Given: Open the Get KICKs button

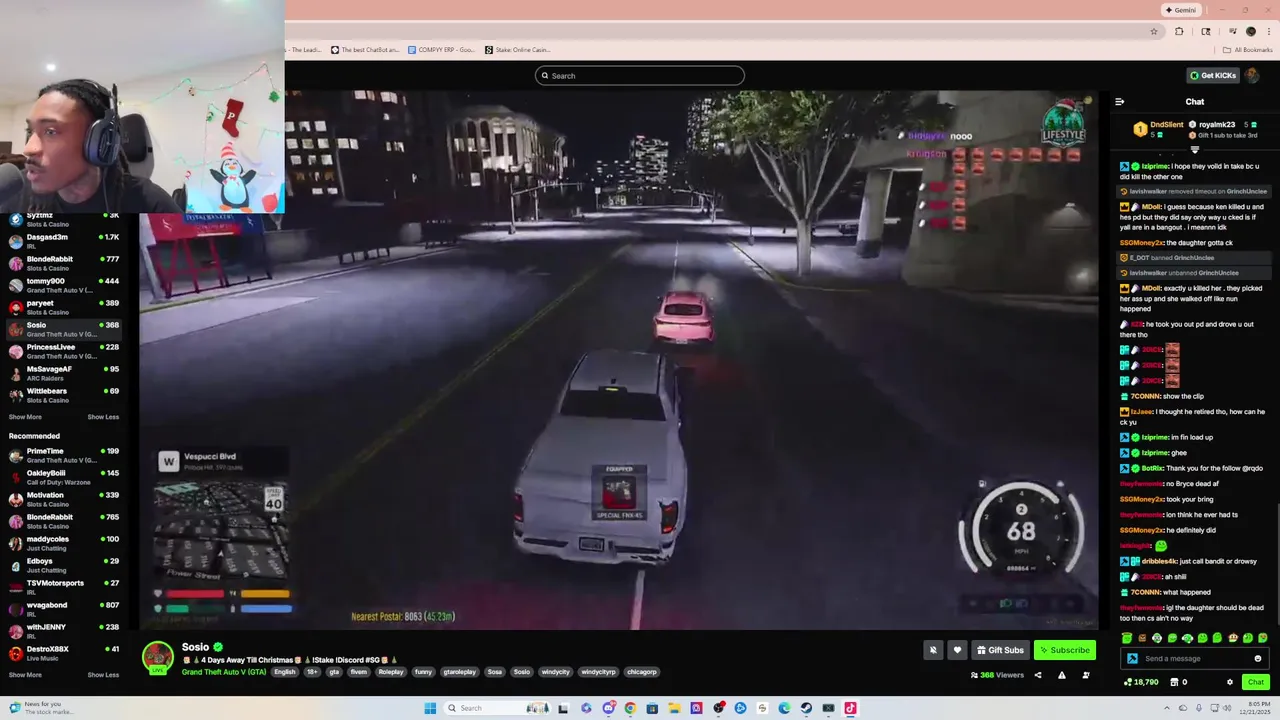Looking at the screenshot, I should point(1212,76).
